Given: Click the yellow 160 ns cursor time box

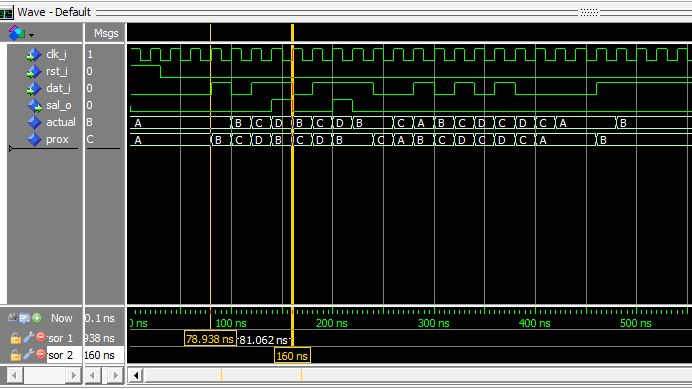Looking at the screenshot, I should [x=292, y=355].
